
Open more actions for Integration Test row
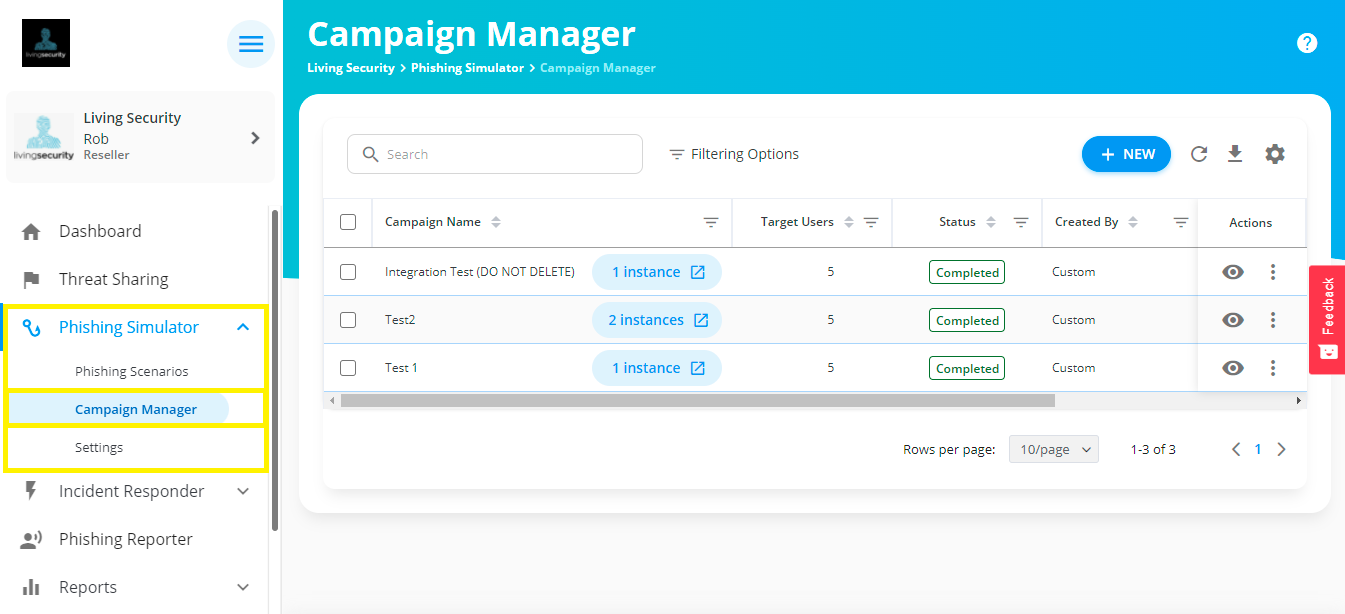[x=1273, y=272]
